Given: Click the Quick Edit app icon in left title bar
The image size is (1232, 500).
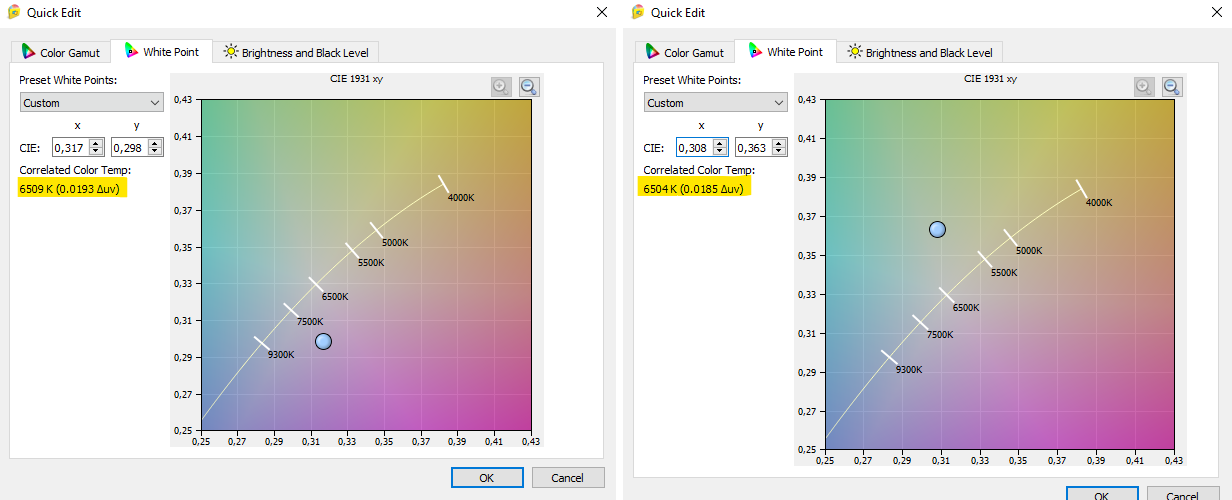Looking at the screenshot, I should click(13, 12).
